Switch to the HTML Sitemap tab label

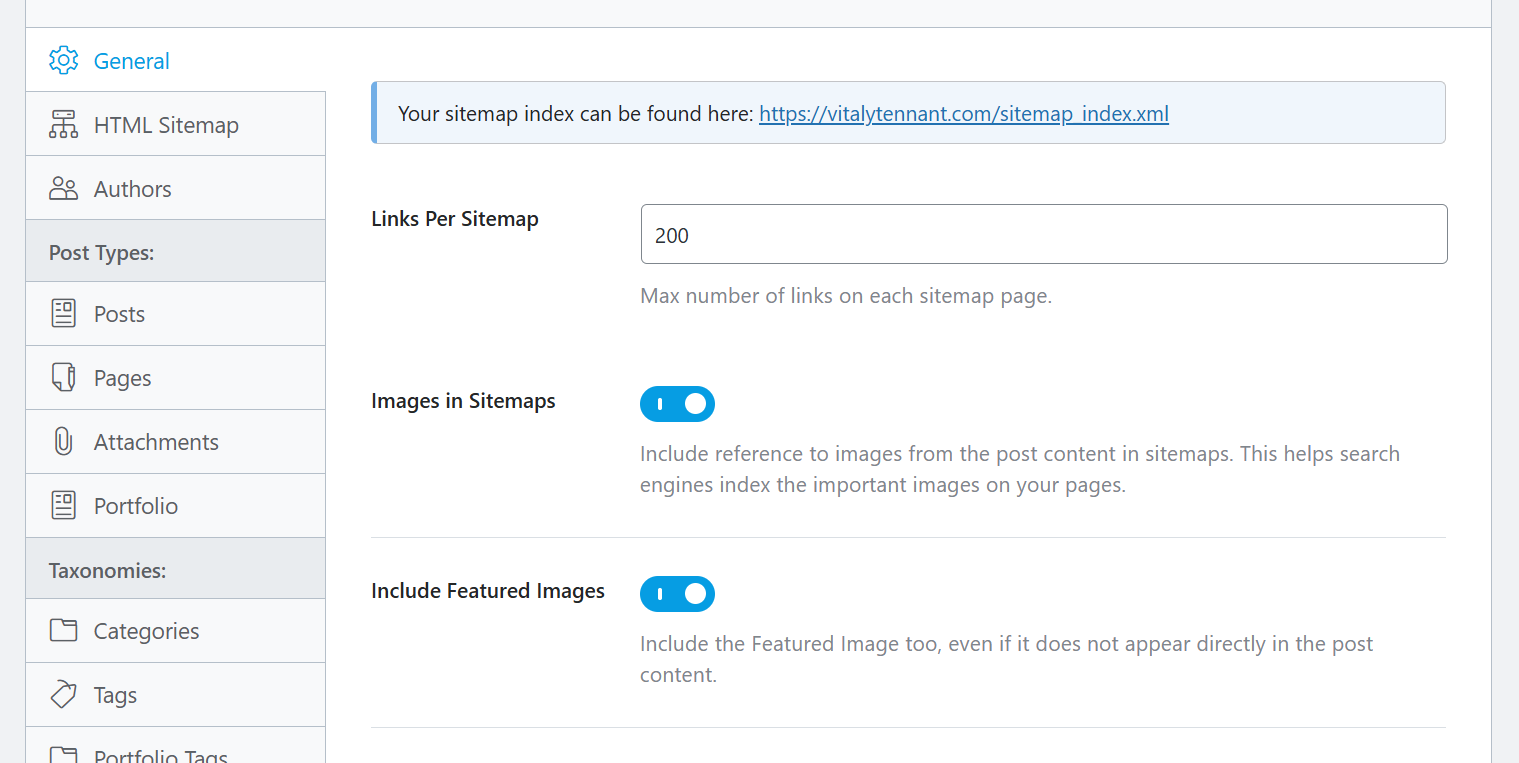tap(166, 125)
